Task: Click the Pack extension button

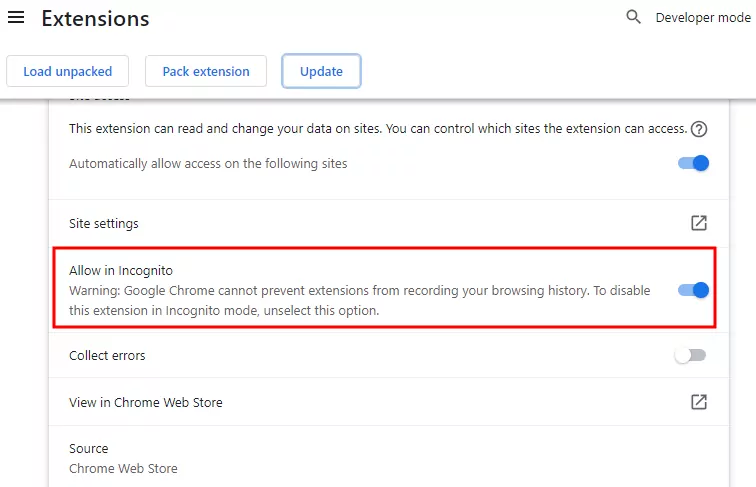Action: (x=206, y=71)
